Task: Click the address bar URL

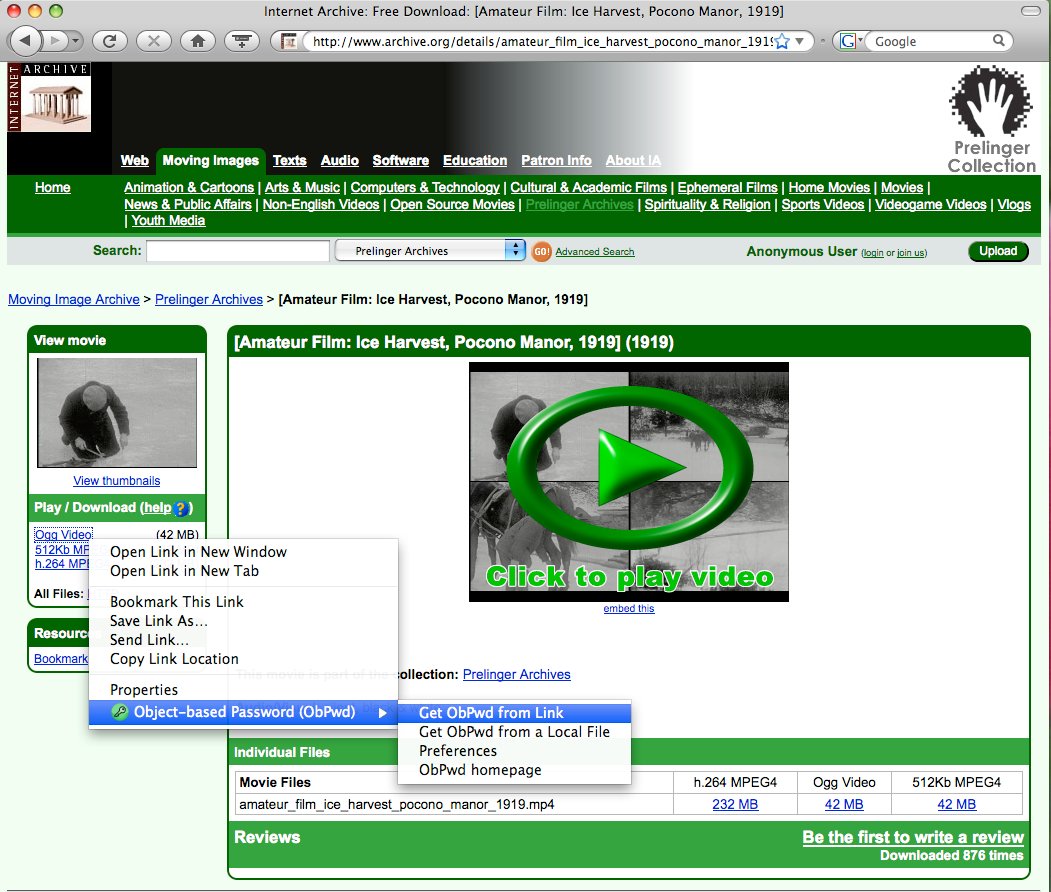Action: 542,42
